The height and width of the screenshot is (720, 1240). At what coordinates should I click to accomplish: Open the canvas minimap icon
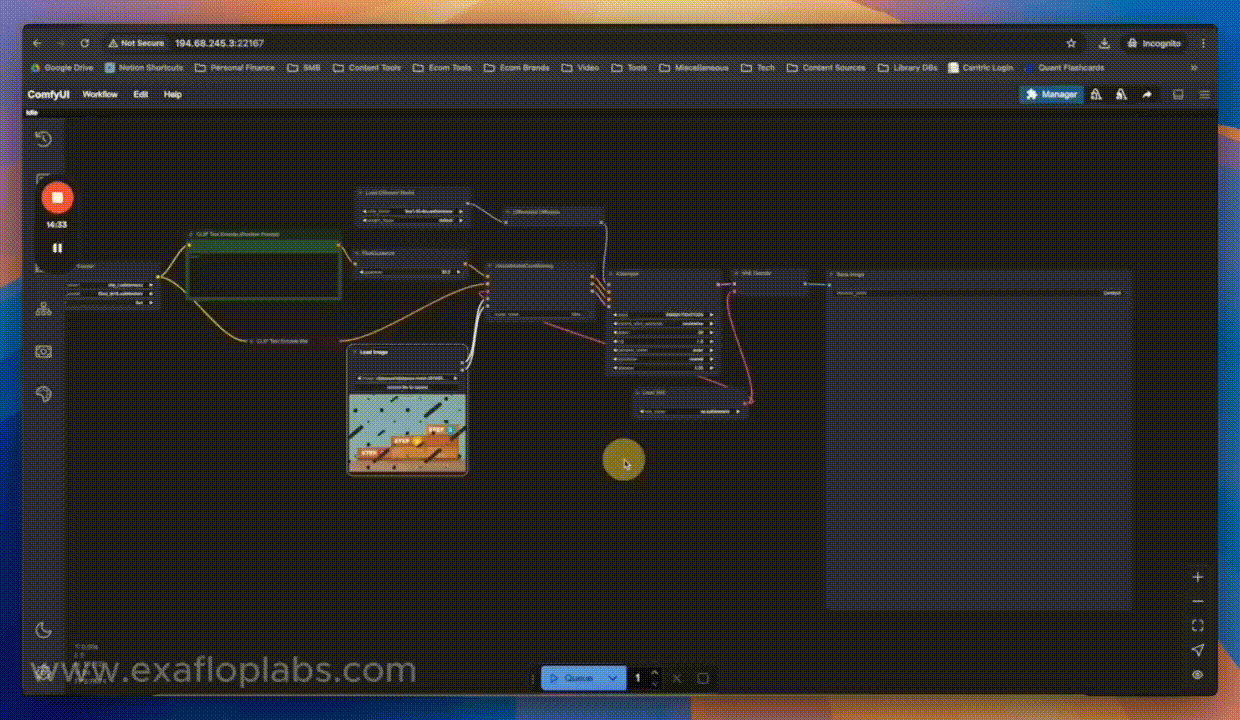pos(1178,94)
